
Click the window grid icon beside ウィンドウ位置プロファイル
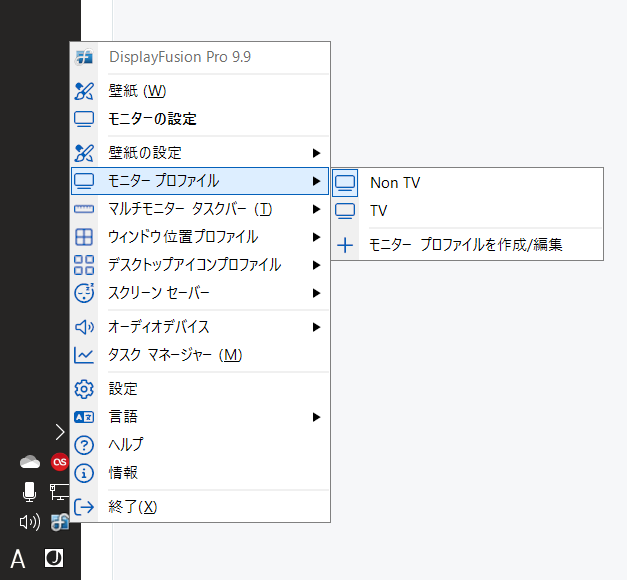(84, 237)
